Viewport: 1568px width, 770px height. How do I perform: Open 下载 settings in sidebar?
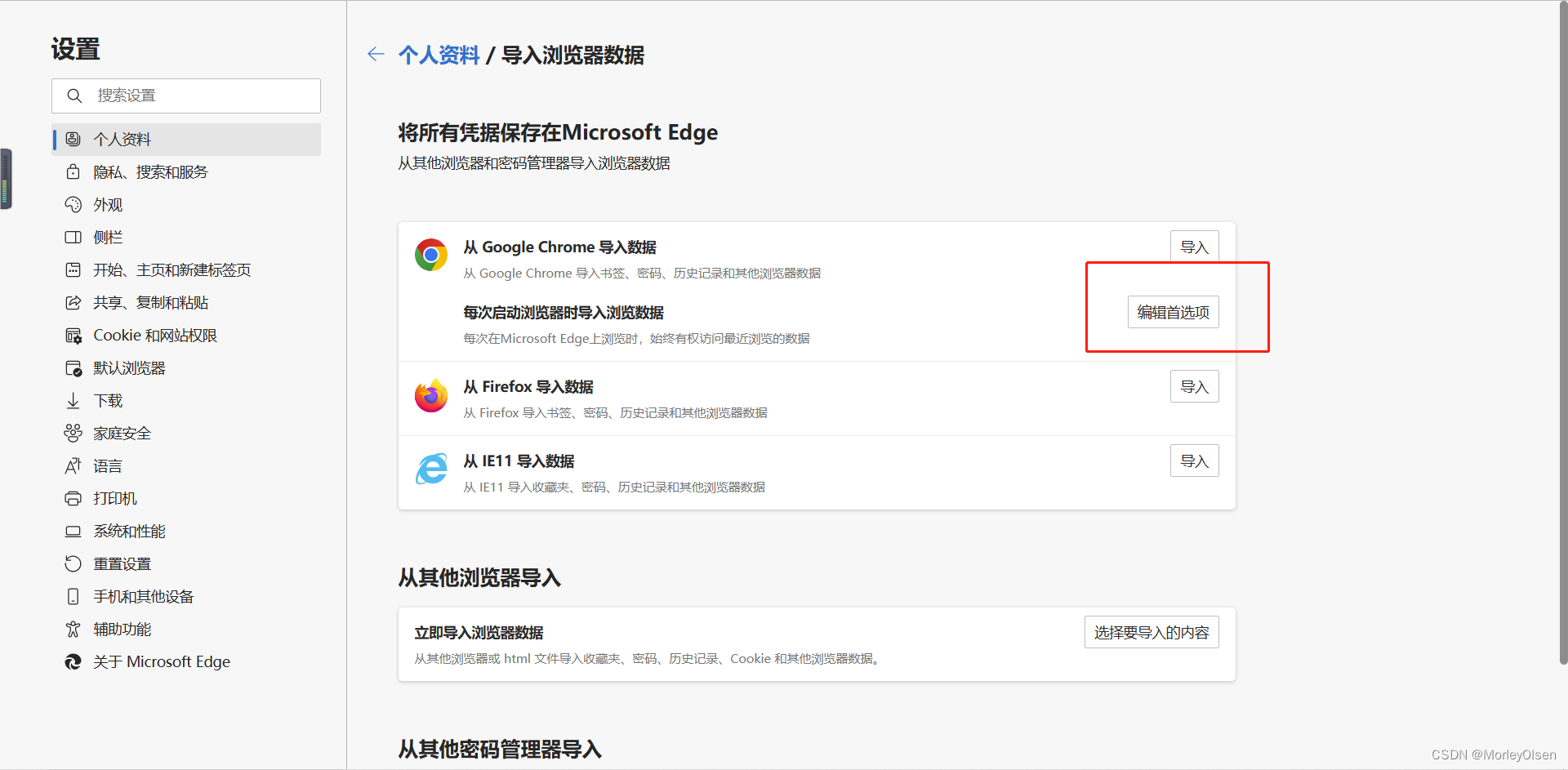pos(186,400)
